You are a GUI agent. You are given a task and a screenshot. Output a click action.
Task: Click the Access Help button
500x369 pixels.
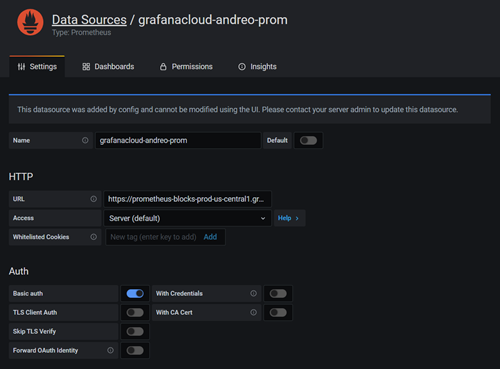[x=289, y=218]
